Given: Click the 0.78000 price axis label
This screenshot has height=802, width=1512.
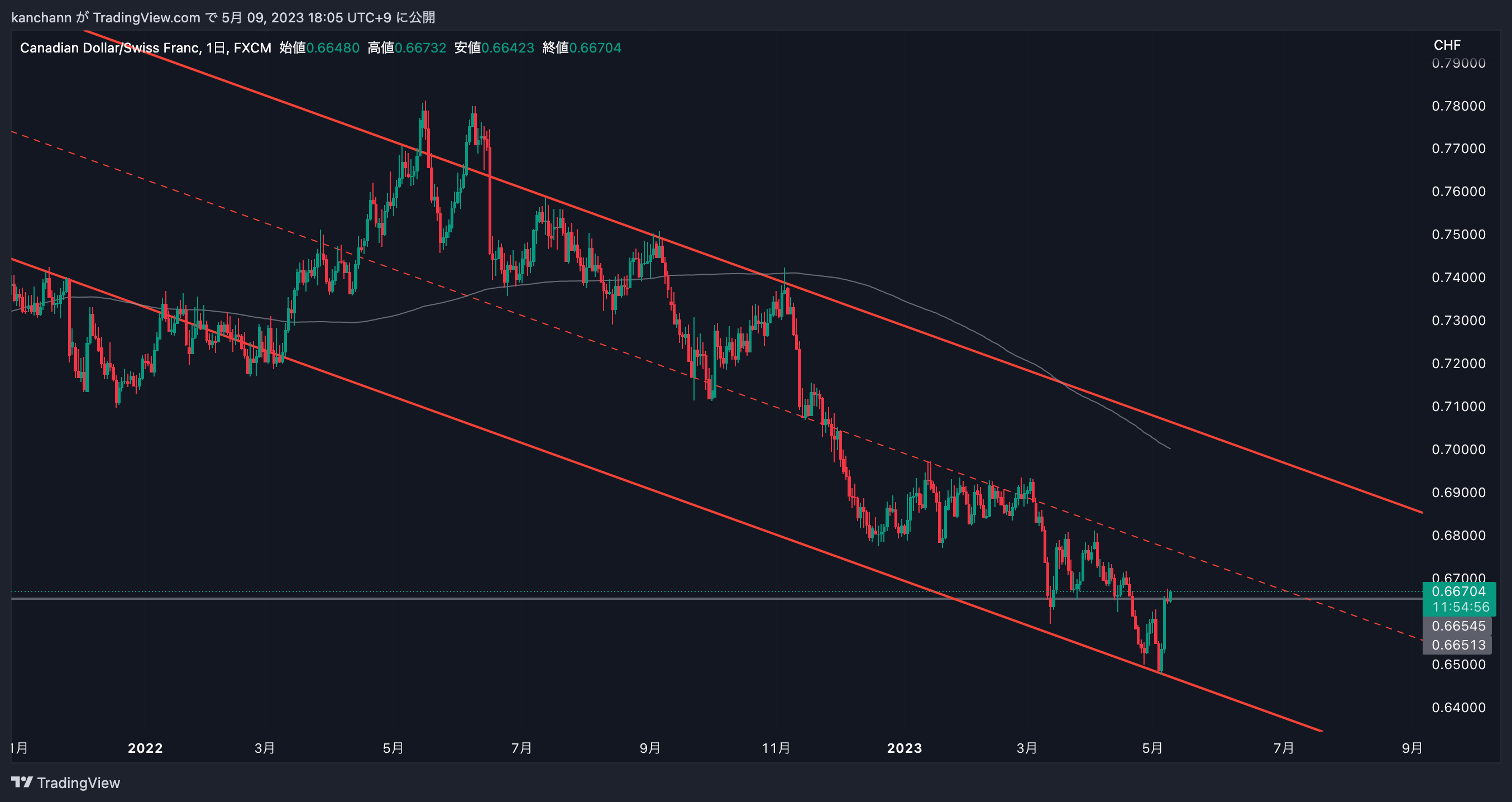Looking at the screenshot, I should [x=1458, y=106].
